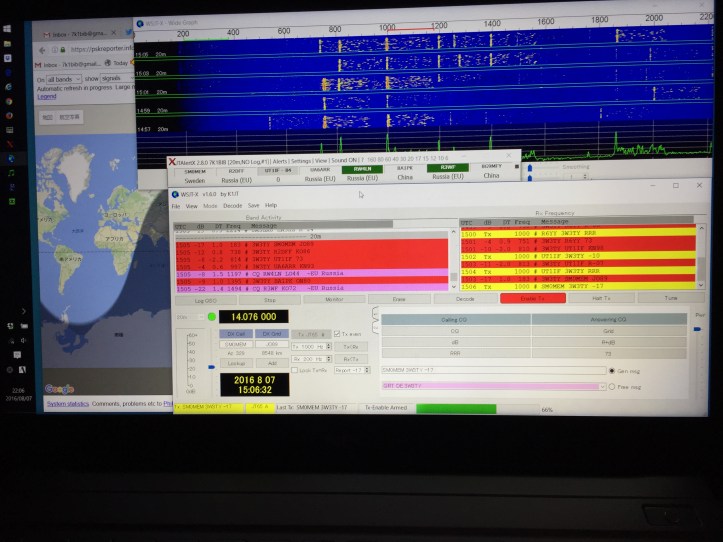
Task: Click the green music app taskbar icon
Action: pos(9,172)
